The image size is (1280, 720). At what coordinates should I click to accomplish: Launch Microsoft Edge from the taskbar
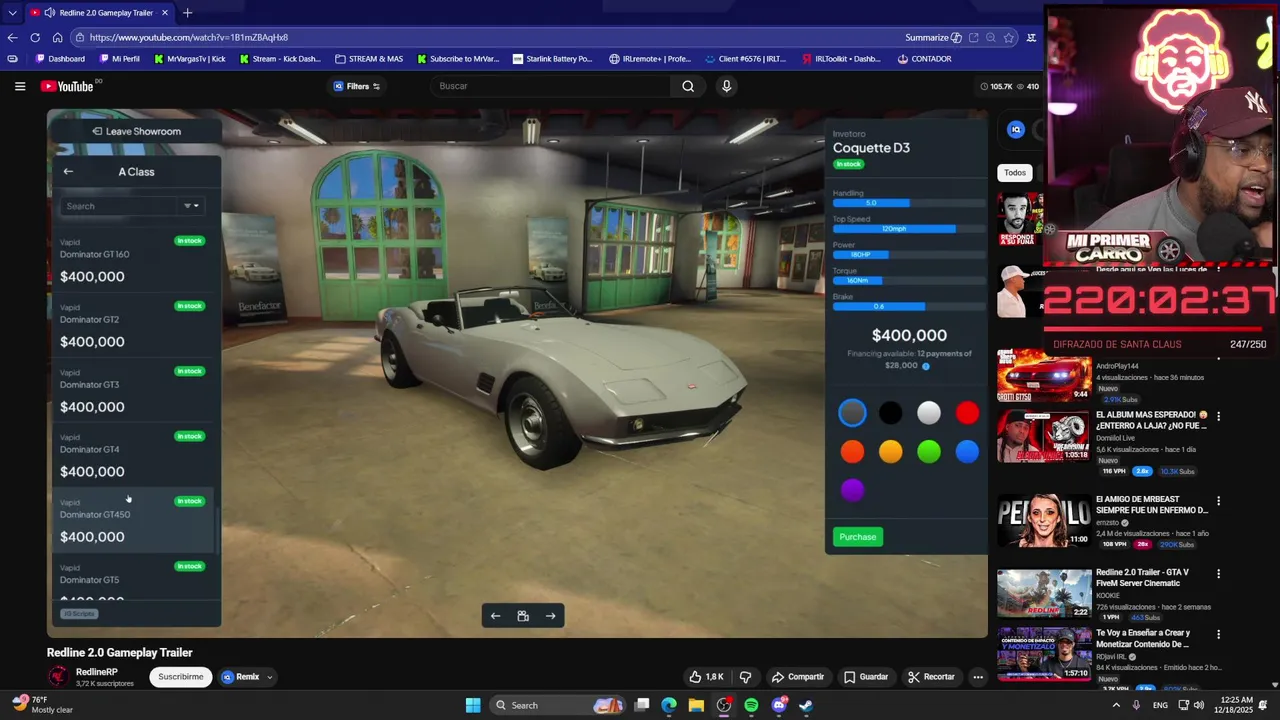(669, 705)
